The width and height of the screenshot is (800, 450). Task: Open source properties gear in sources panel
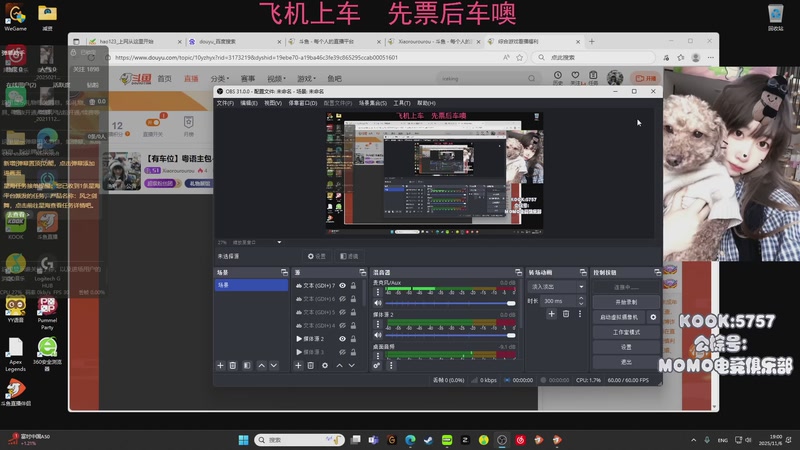click(325, 365)
